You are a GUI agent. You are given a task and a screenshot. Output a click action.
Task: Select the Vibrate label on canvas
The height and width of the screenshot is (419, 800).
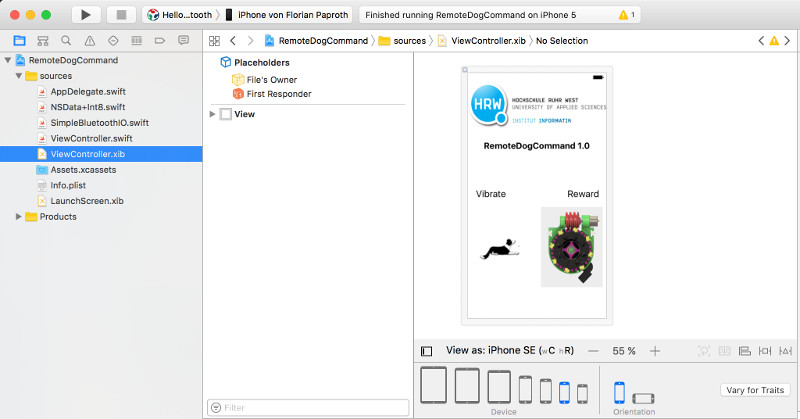[x=491, y=194]
